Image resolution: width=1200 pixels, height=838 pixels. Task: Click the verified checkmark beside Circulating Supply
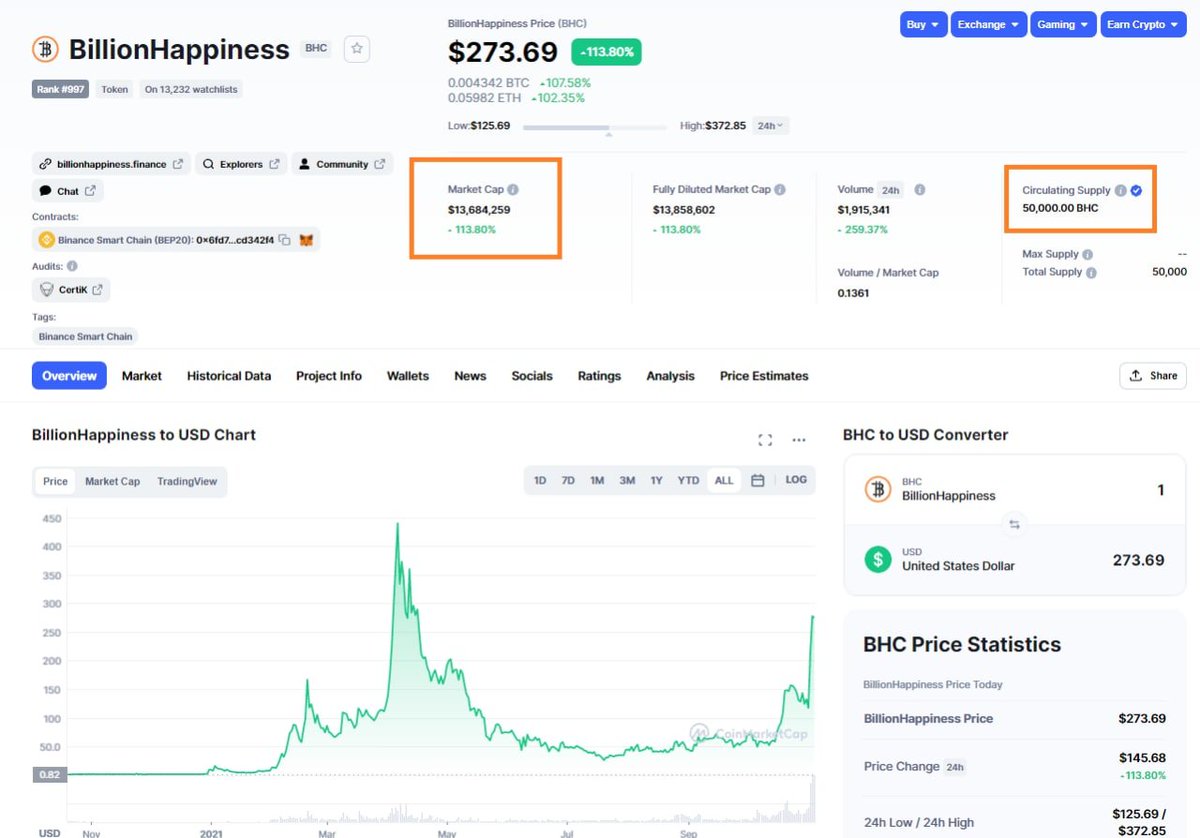[1136, 190]
